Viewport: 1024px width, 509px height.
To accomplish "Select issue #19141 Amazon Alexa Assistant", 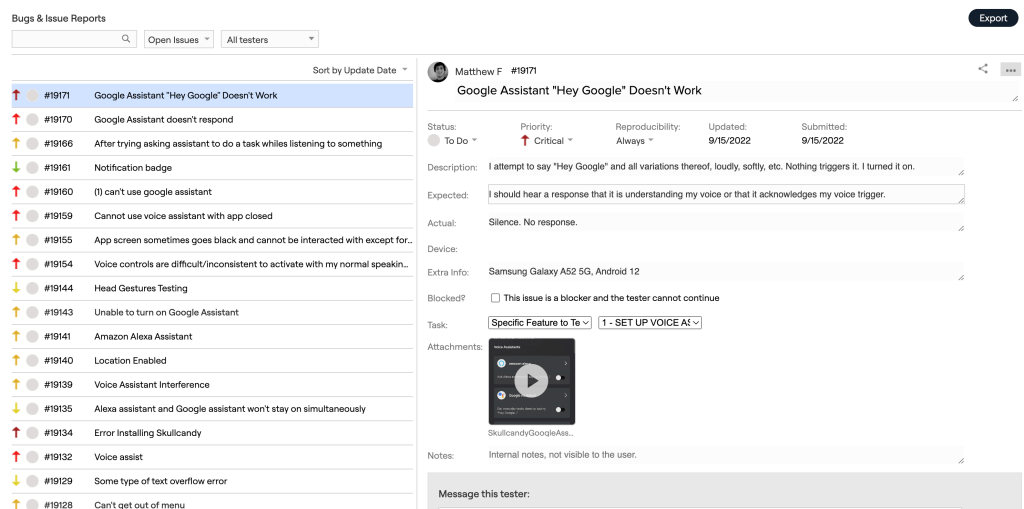I will coord(143,336).
